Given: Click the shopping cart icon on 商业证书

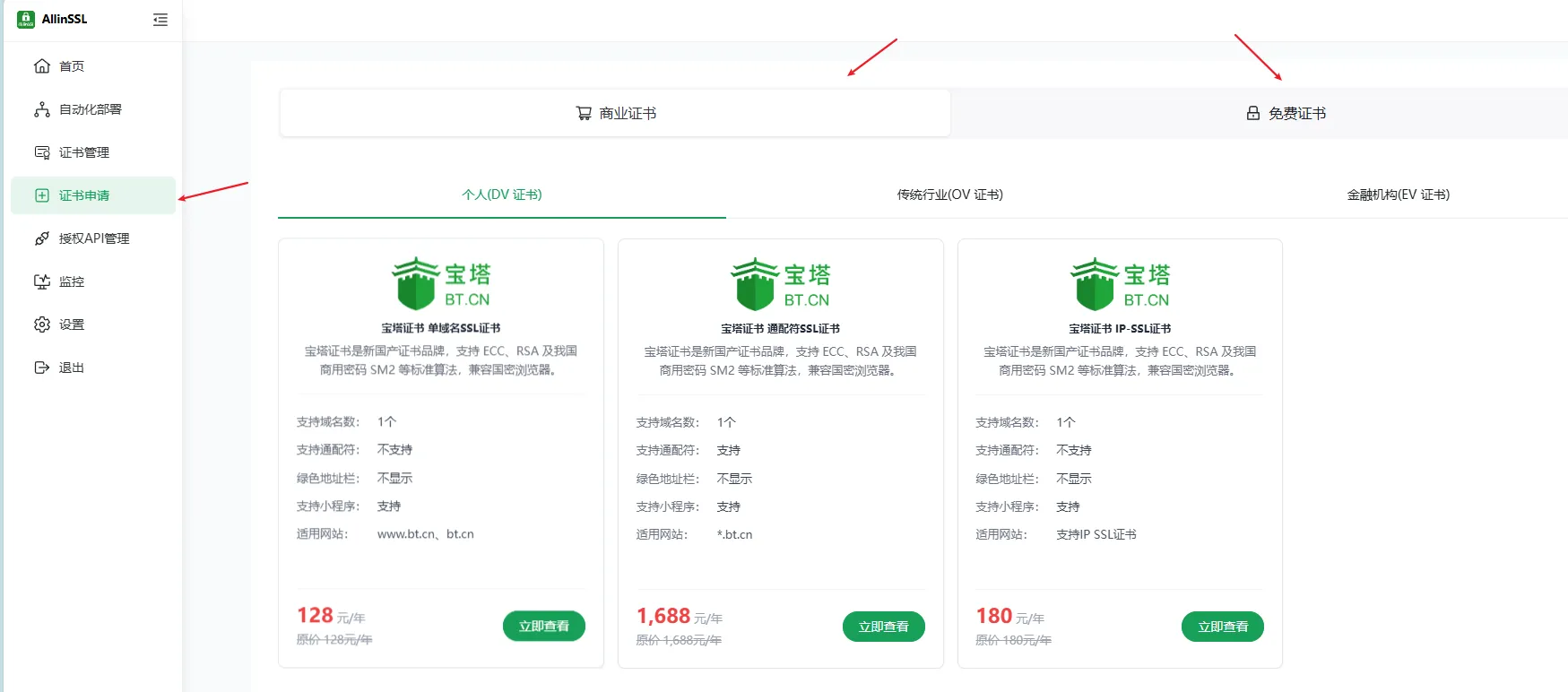Looking at the screenshot, I should pos(584,113).
